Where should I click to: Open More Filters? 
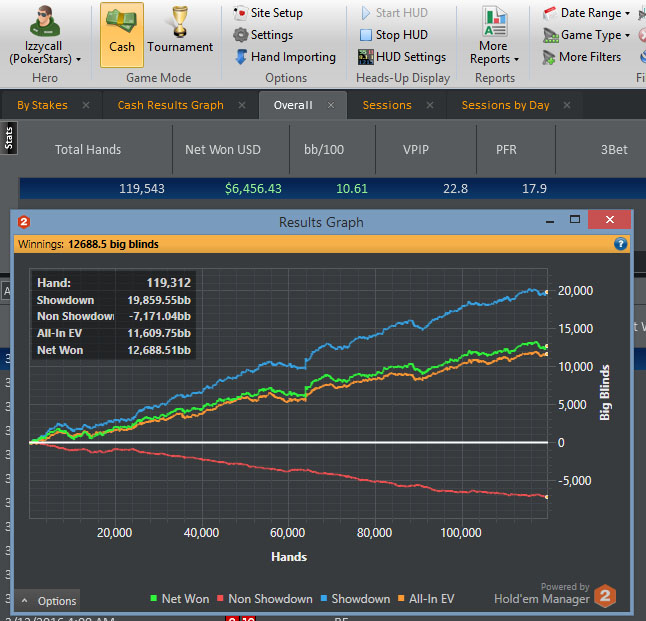click(582, 57)
